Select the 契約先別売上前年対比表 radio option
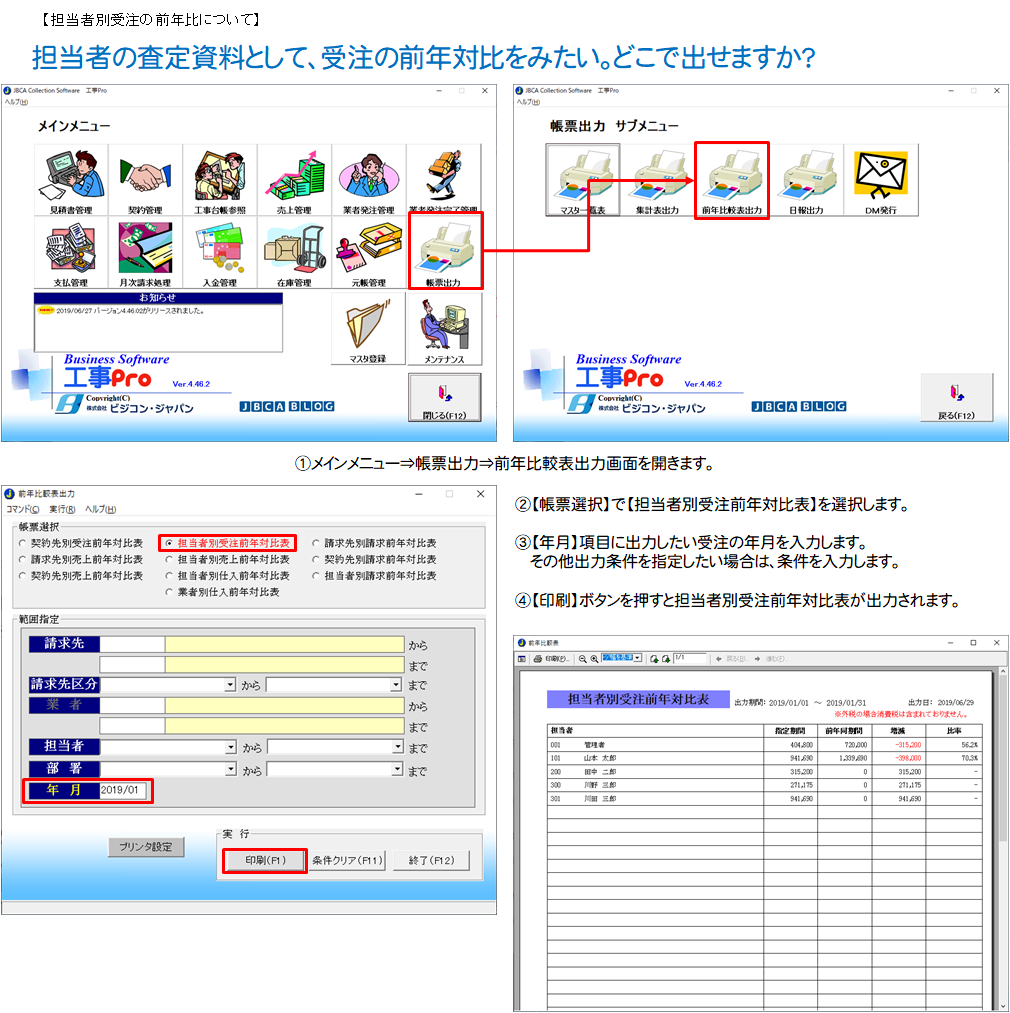 coord(24,576)
